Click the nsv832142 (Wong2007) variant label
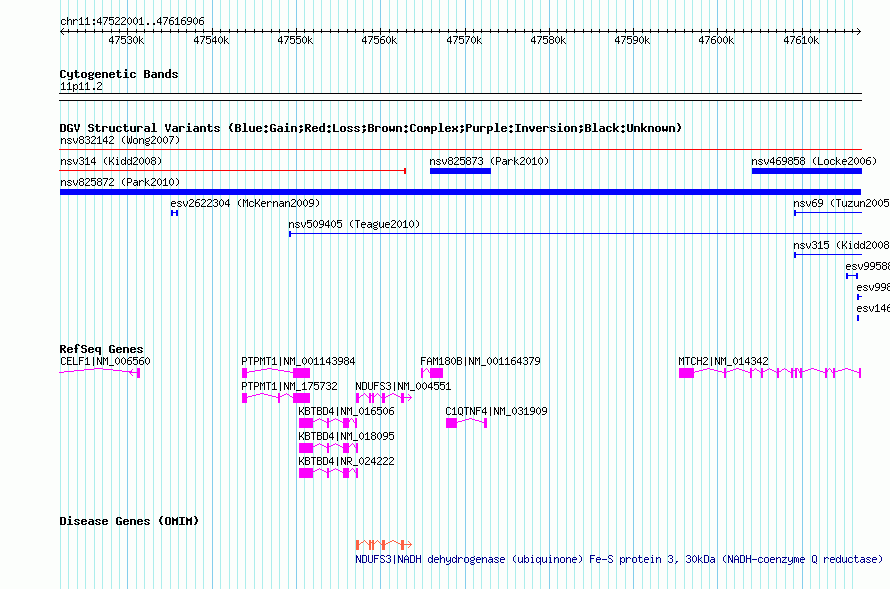This screenshot has width=890, height=589. tap(120, 140)
